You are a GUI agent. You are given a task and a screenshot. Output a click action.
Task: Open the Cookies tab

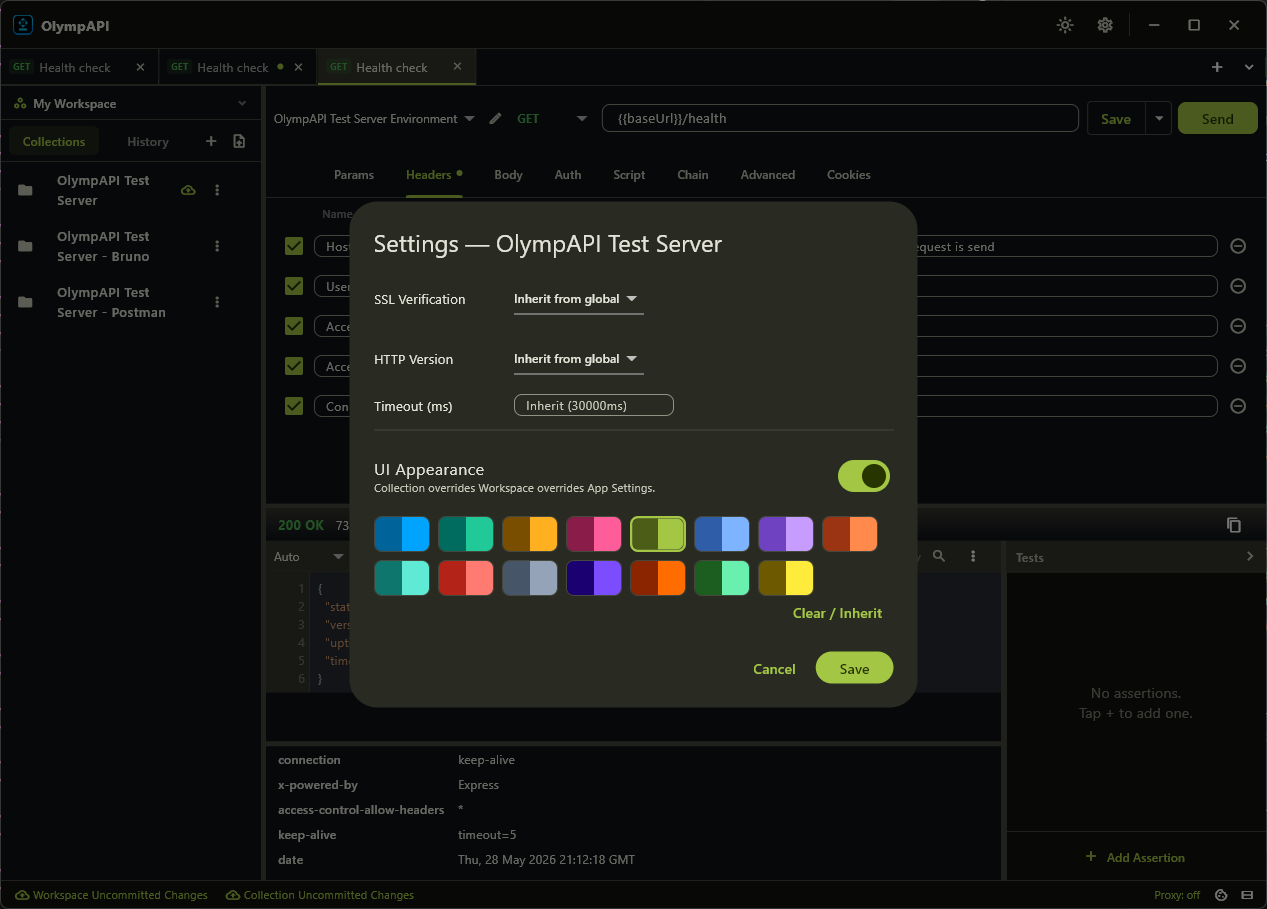click(x=849, y=175)
